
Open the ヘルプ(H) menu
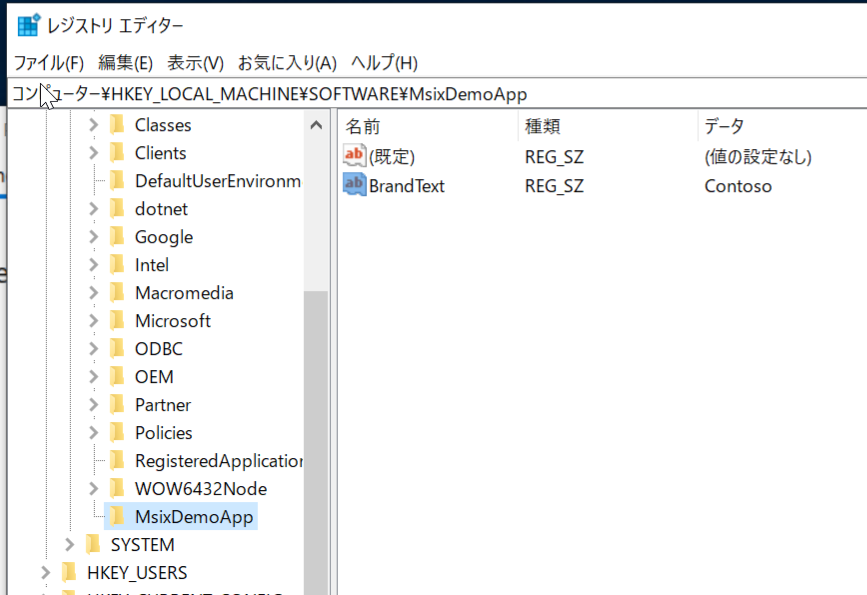(384, 63)
